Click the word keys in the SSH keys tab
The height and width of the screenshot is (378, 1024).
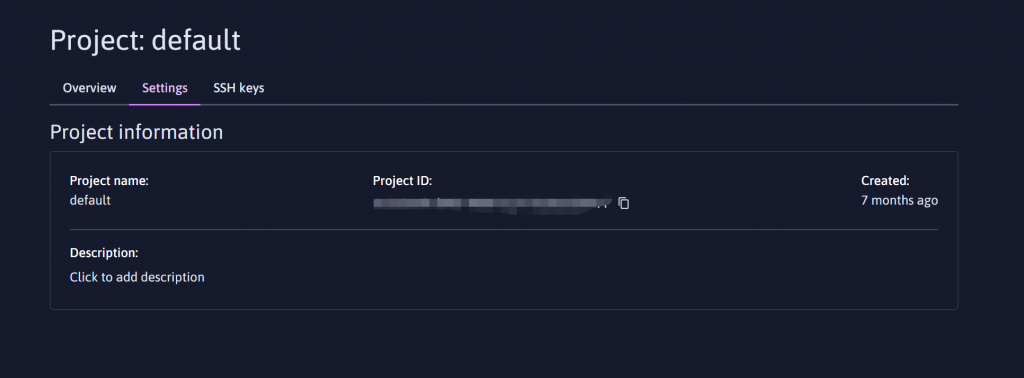coord(252,88)
